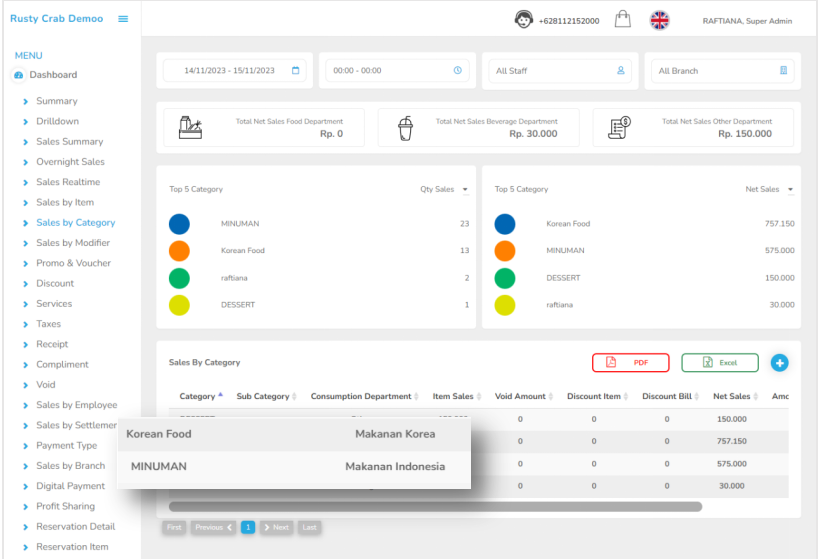Click the clock icon in time range field
Image resolution: width=820 pixels, height=559 pixels.
tap(458, 70)
